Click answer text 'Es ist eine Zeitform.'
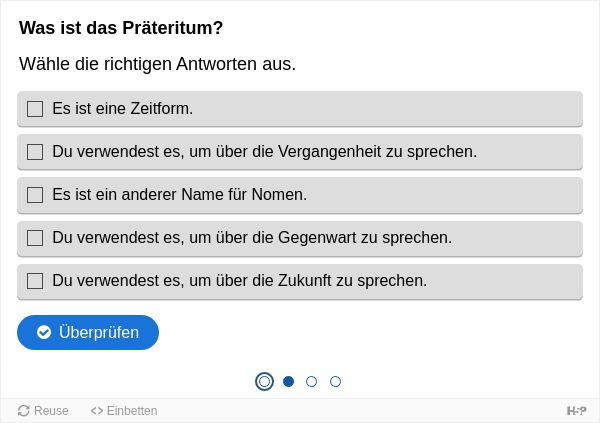The height and width of the screenshot is (423, 600). (123, 109)
